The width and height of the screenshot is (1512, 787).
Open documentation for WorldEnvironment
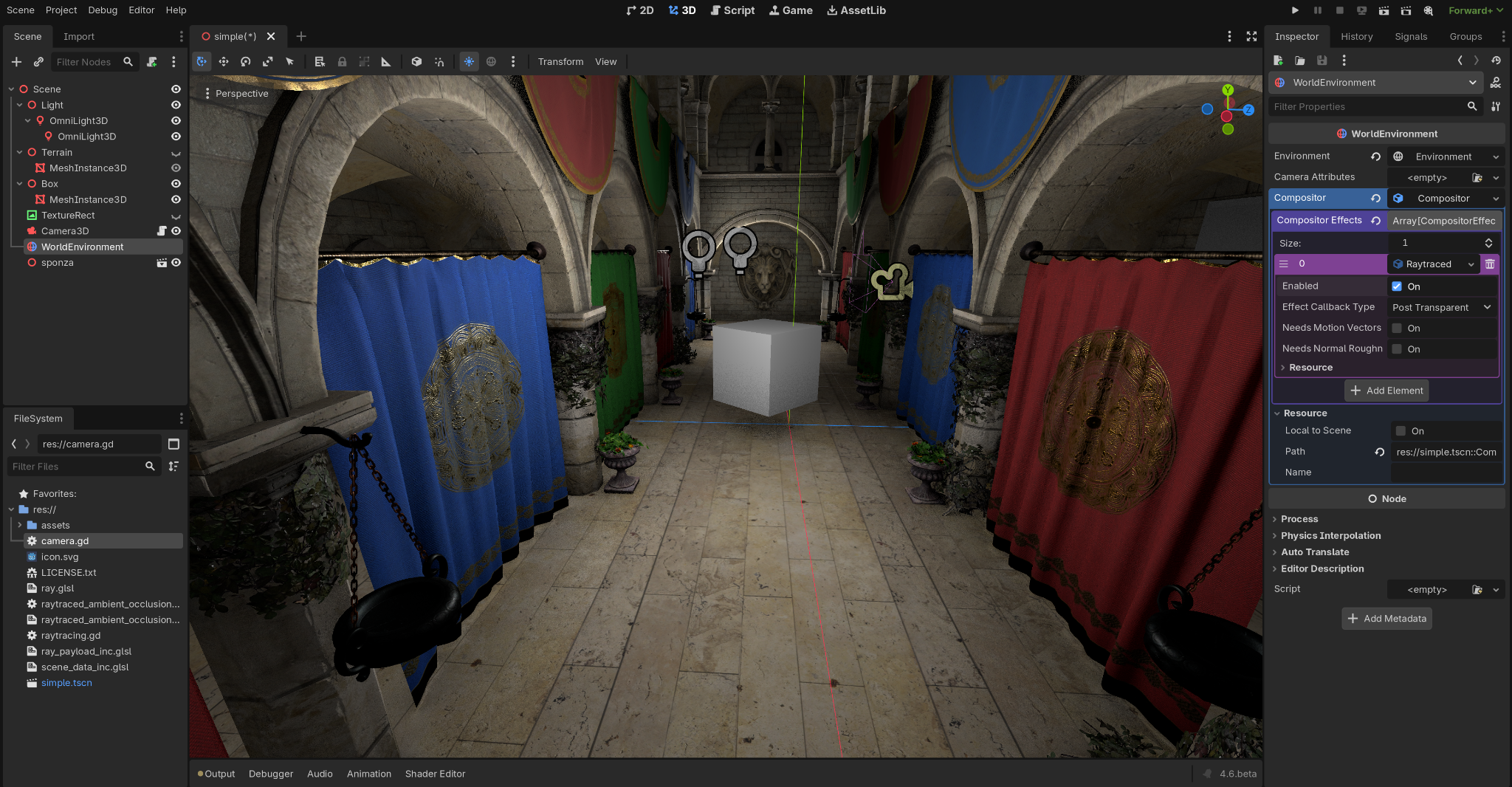(x=1496, y=83)
